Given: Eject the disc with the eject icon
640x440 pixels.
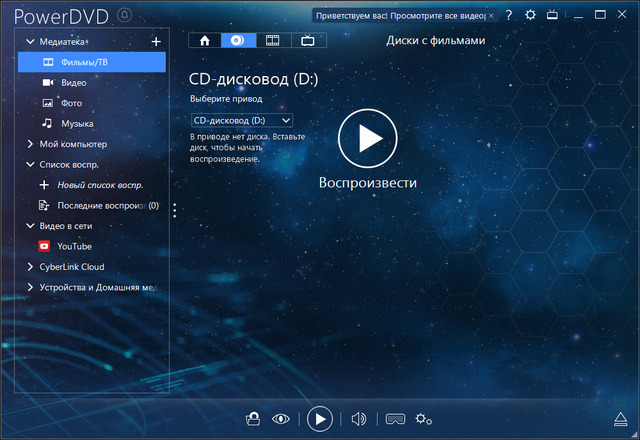Looking at the screenshot, I should click(618, 419).
